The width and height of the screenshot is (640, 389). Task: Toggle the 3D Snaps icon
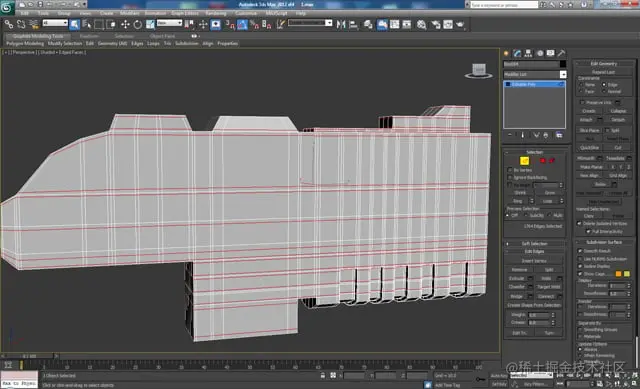pos(230,24)
